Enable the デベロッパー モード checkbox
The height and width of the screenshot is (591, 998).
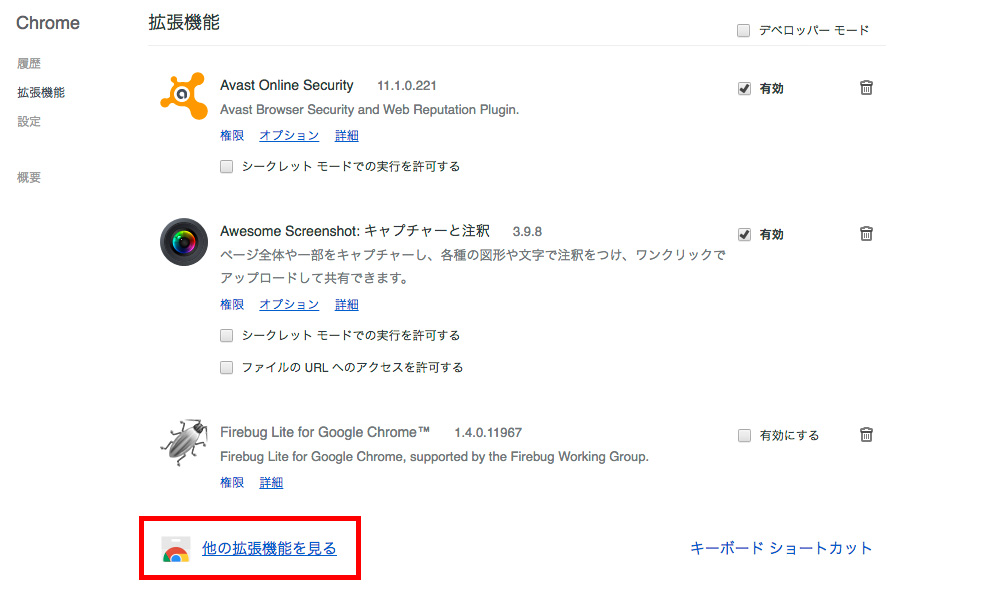coord(743,31)
